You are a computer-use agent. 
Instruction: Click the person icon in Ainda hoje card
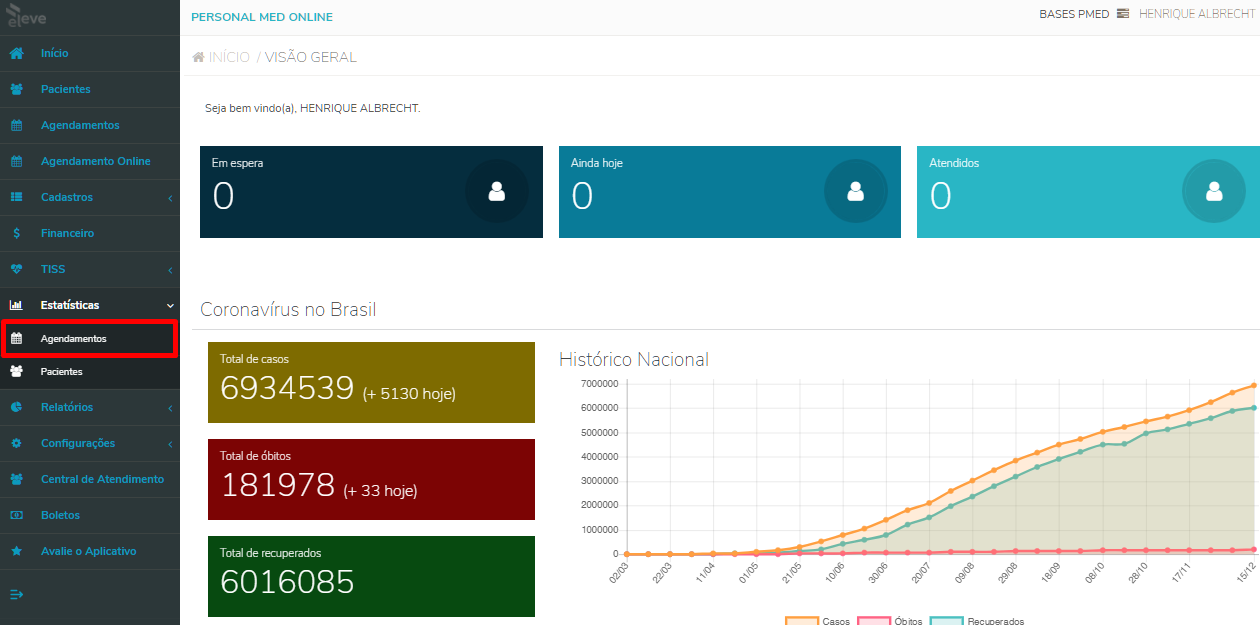[x=855, y=191]
